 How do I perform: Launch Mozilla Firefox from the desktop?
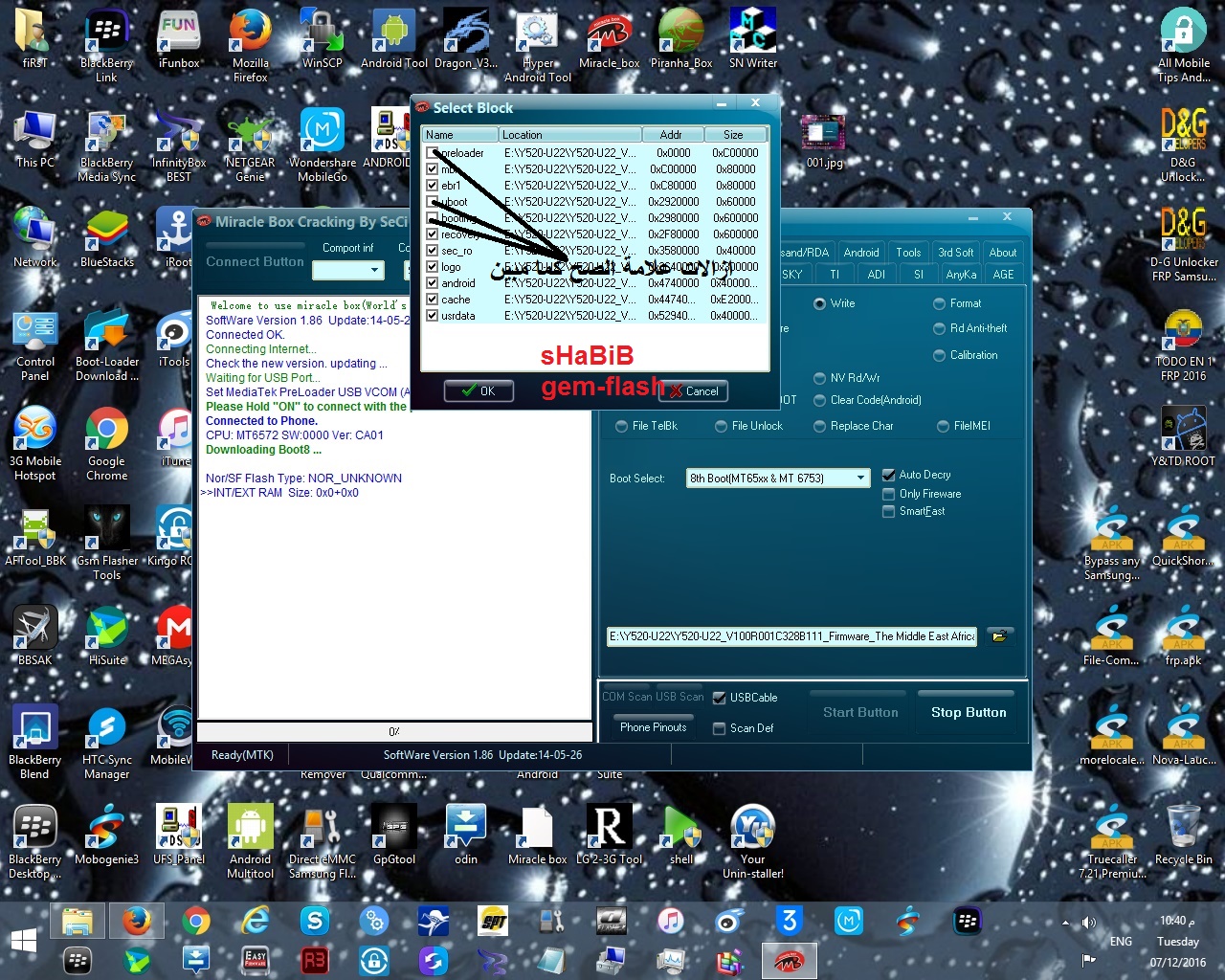tap(251, 46)
